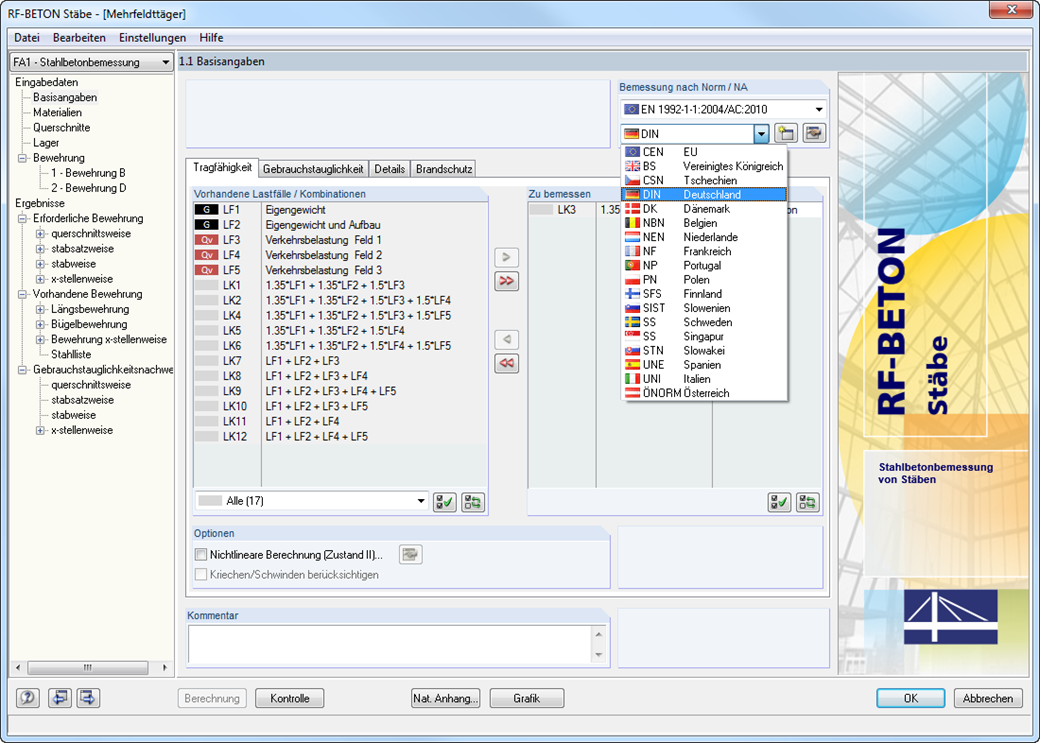The height and width of the screenshot is (743, 1040).
Task: Click the single left arrow remove button
Action: [x=506, y=339]
